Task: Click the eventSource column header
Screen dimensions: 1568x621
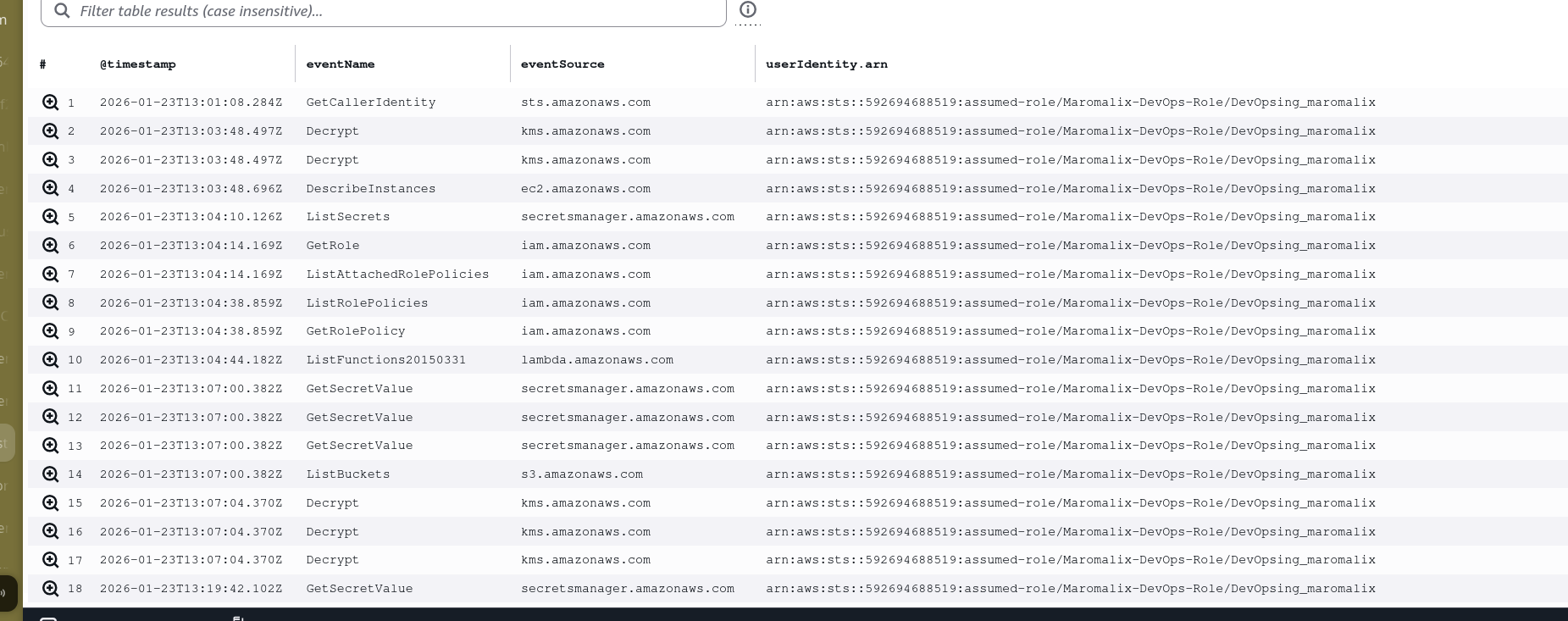Action: point(562,64)
